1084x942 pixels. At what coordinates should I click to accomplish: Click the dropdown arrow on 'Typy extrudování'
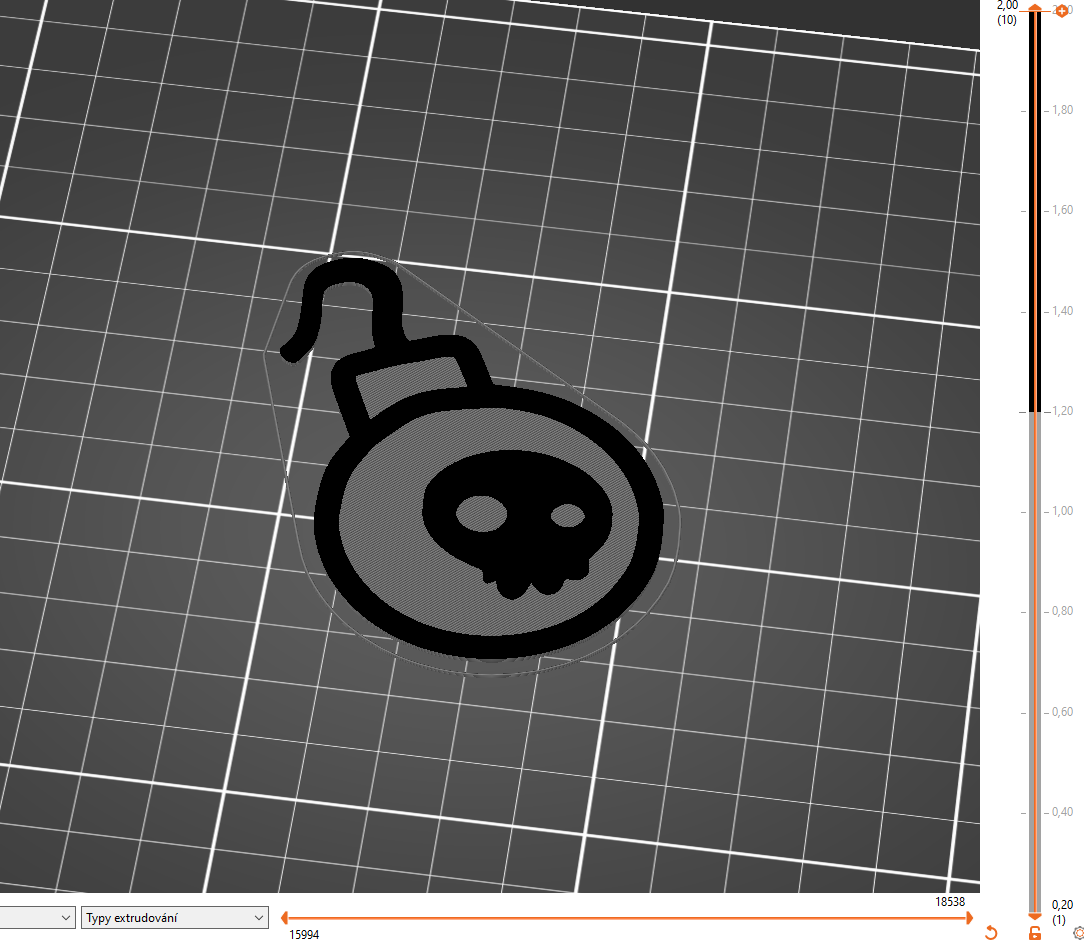tap(258, 917)
